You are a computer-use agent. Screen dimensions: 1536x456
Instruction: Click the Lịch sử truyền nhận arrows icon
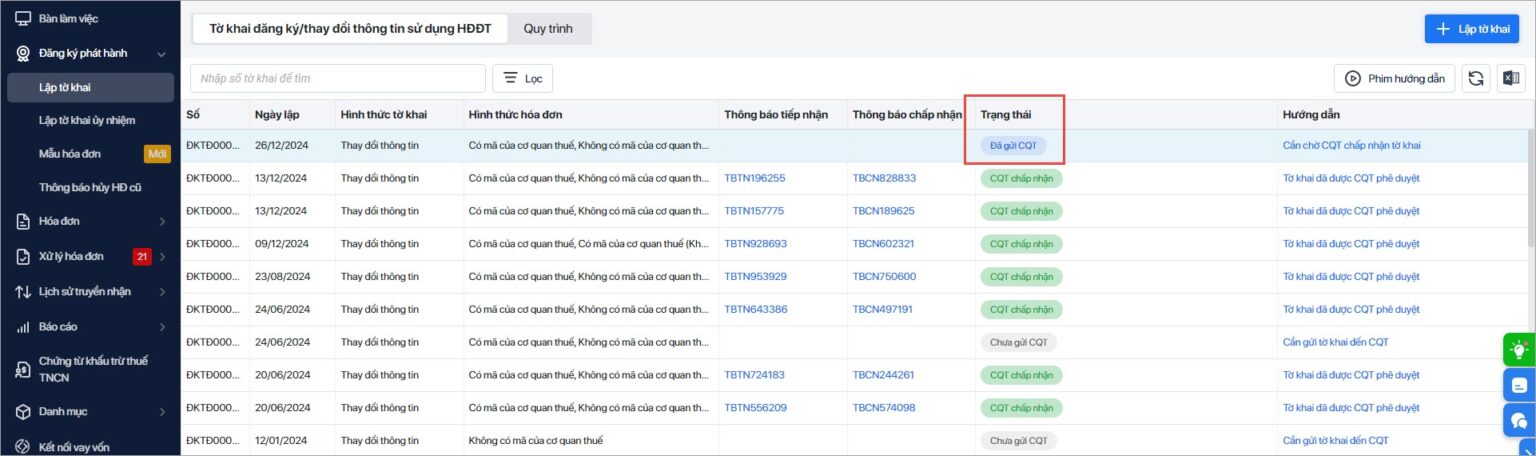23,292
